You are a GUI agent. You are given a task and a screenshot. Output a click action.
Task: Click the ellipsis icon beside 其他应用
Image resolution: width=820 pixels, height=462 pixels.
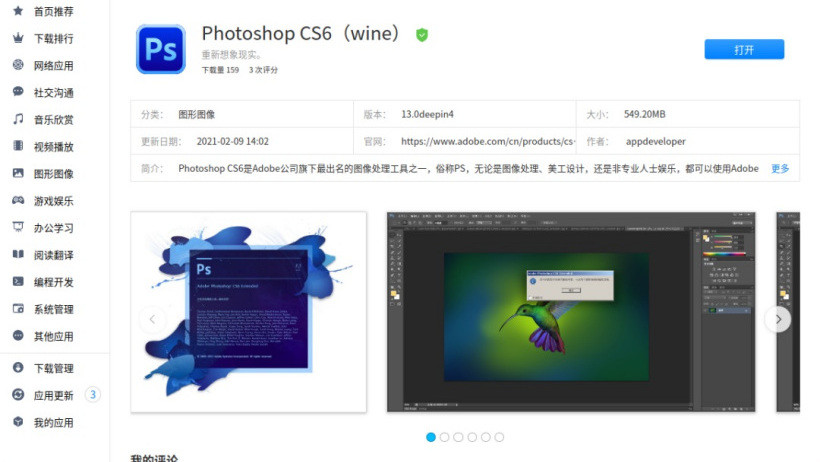(18, 336)
